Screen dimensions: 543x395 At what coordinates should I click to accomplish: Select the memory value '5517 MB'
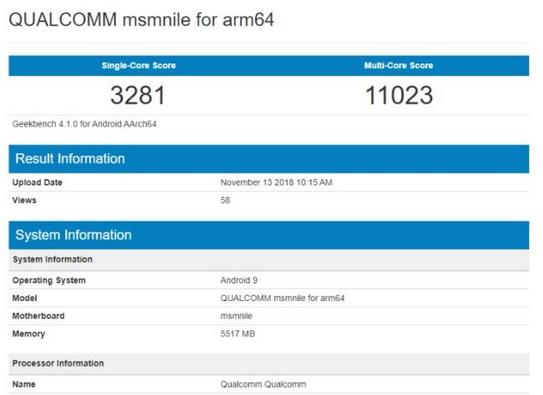tap(238, 334)
